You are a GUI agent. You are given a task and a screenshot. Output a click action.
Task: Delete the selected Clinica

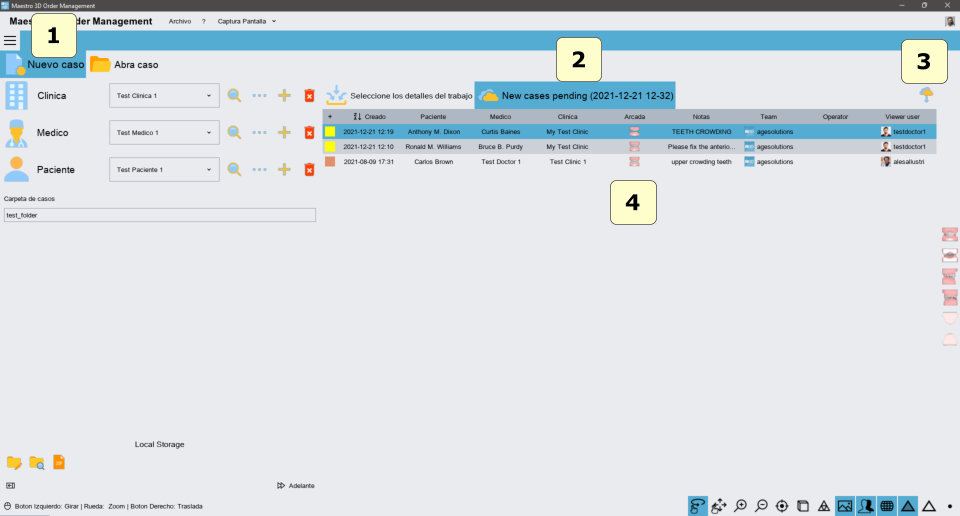click(309, 95)
